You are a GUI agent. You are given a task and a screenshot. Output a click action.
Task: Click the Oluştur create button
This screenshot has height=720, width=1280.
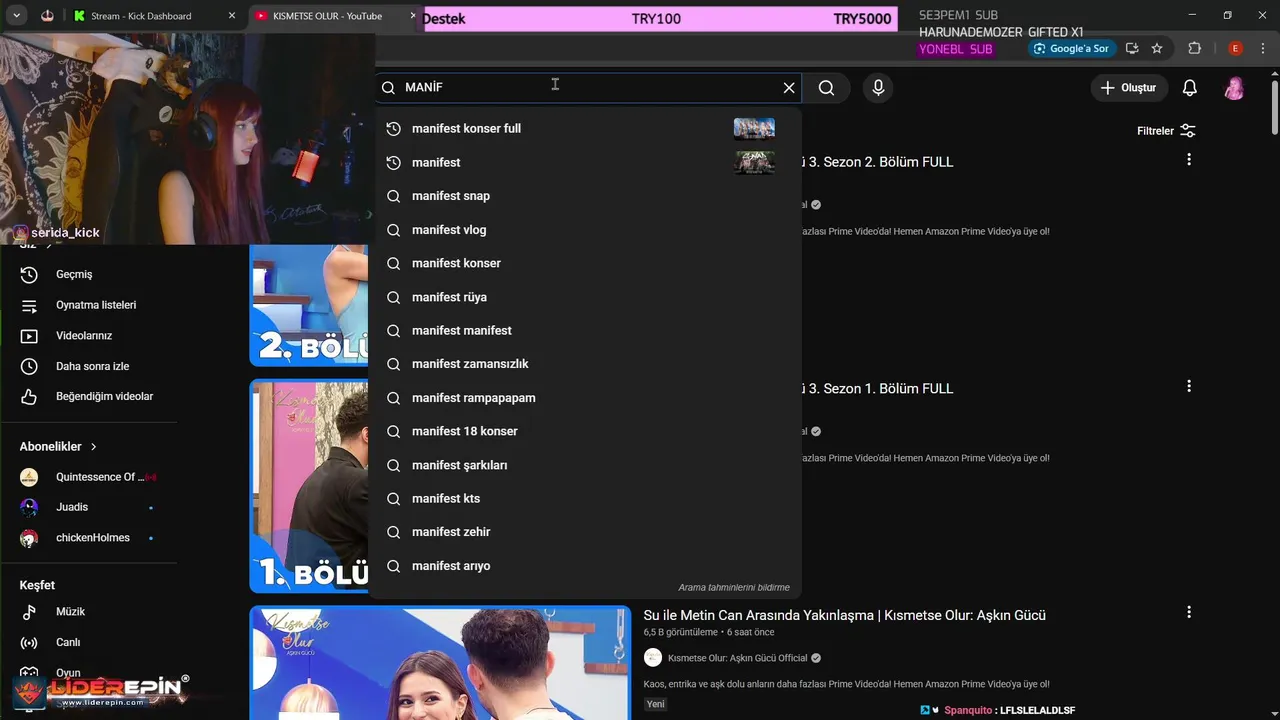[x=1128, y=88]
